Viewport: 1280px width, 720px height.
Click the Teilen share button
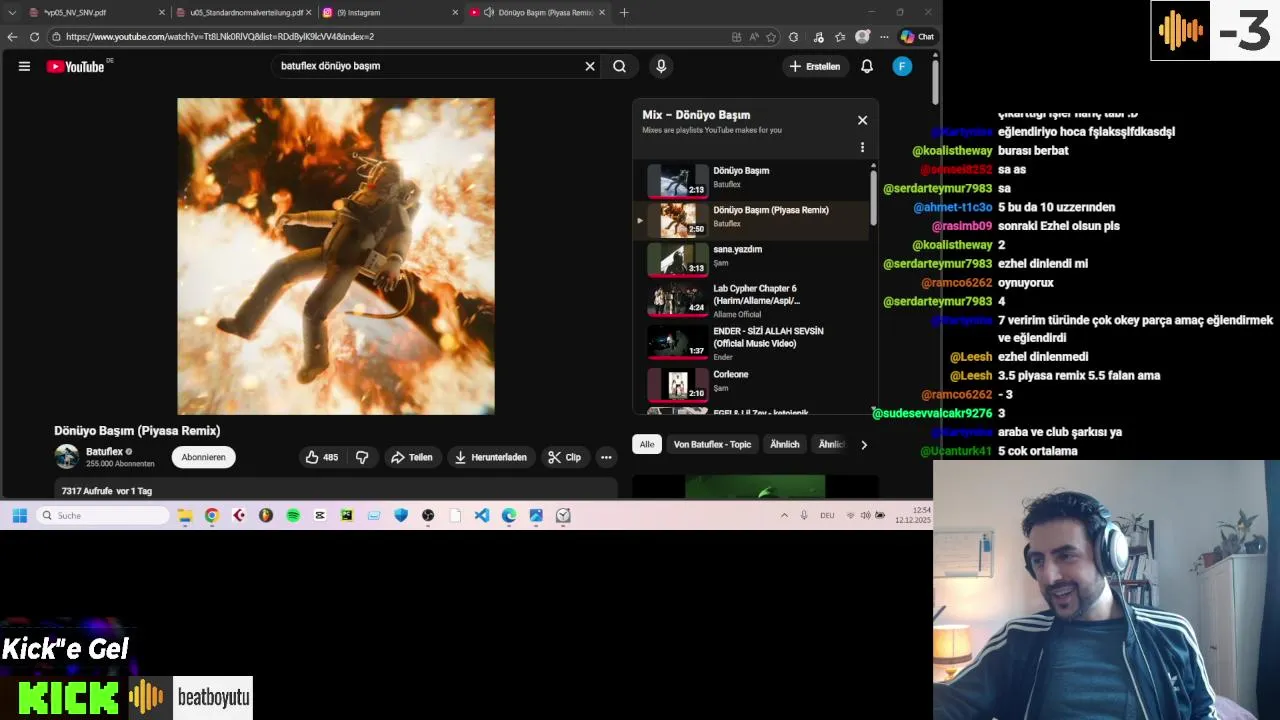pos(412,457)
